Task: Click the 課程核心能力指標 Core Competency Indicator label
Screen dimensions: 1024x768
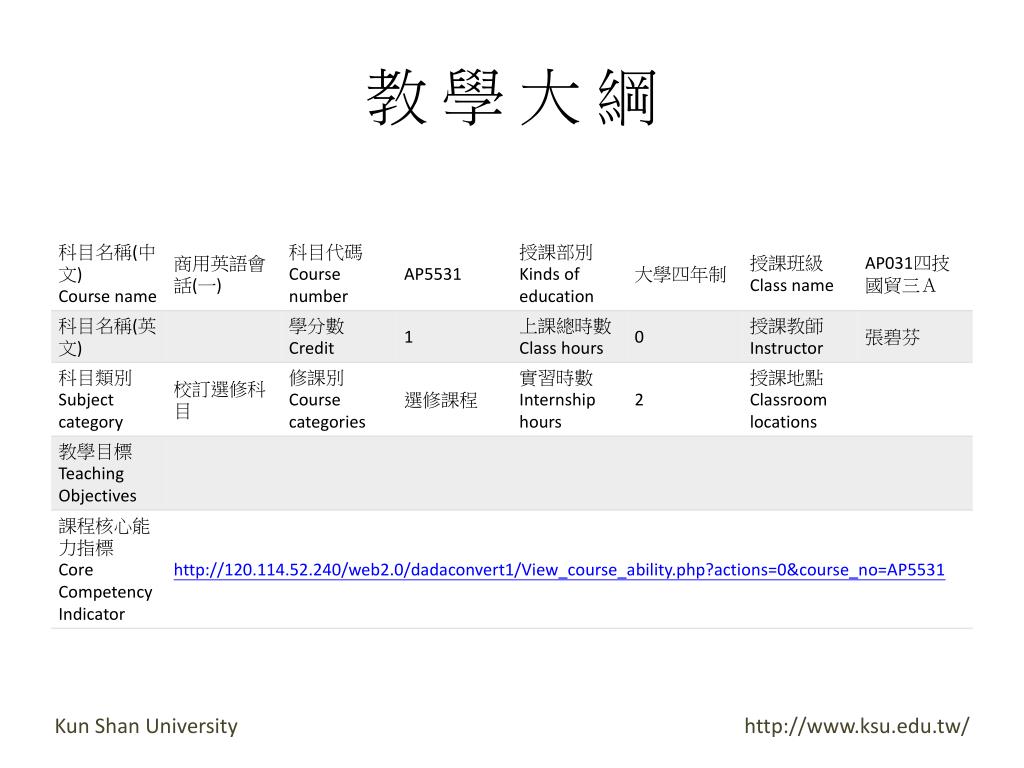Action: 105,569
